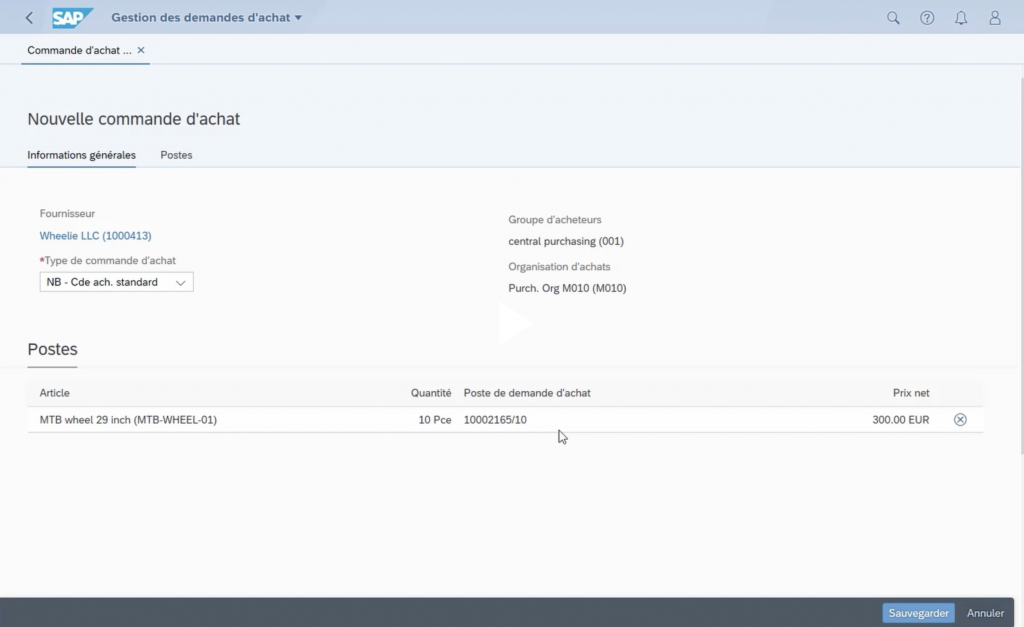The image size is (1024, 627).
Task: Open the search magnifier icon
Action: [893, 18]
